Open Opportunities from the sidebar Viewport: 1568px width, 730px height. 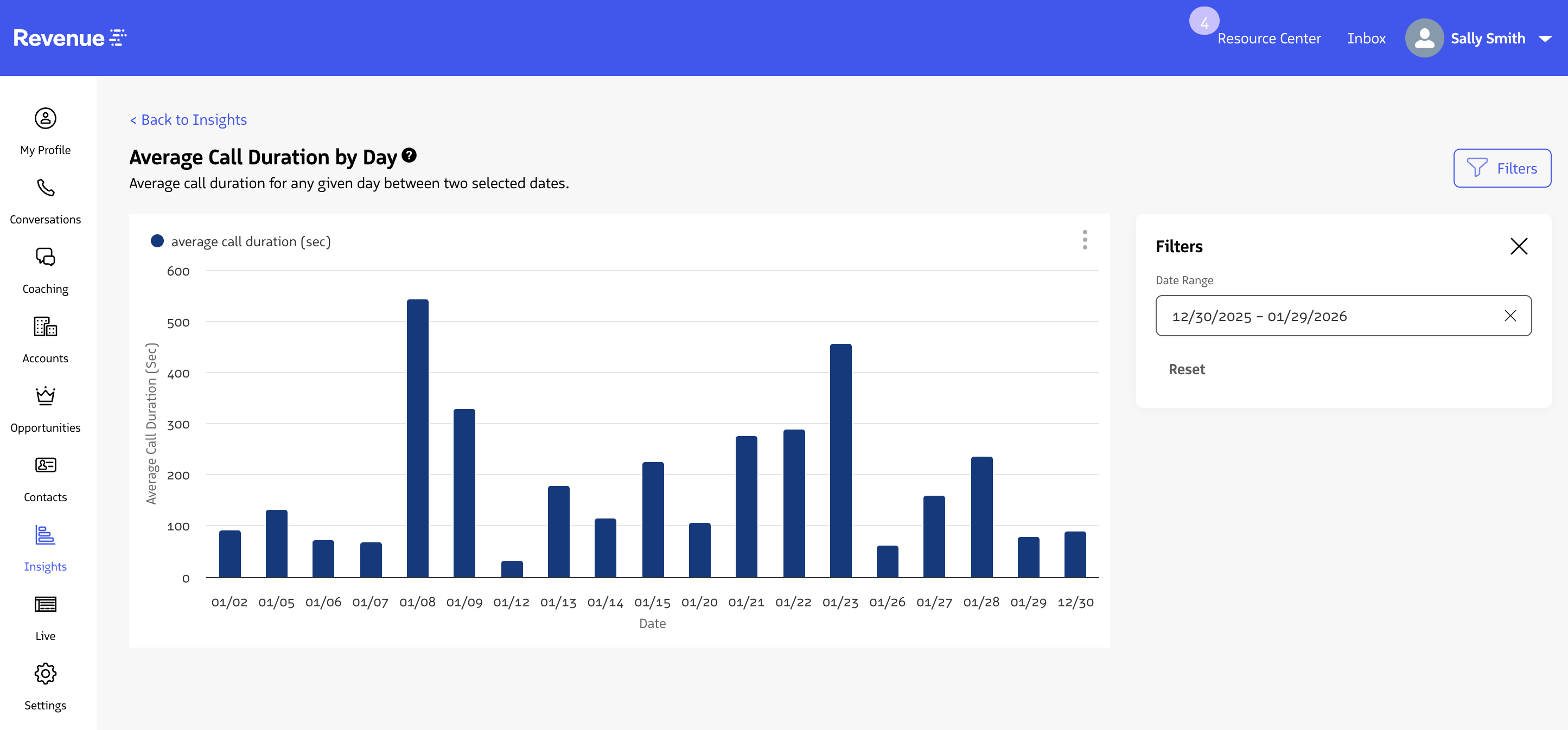[x=45, y=408]
